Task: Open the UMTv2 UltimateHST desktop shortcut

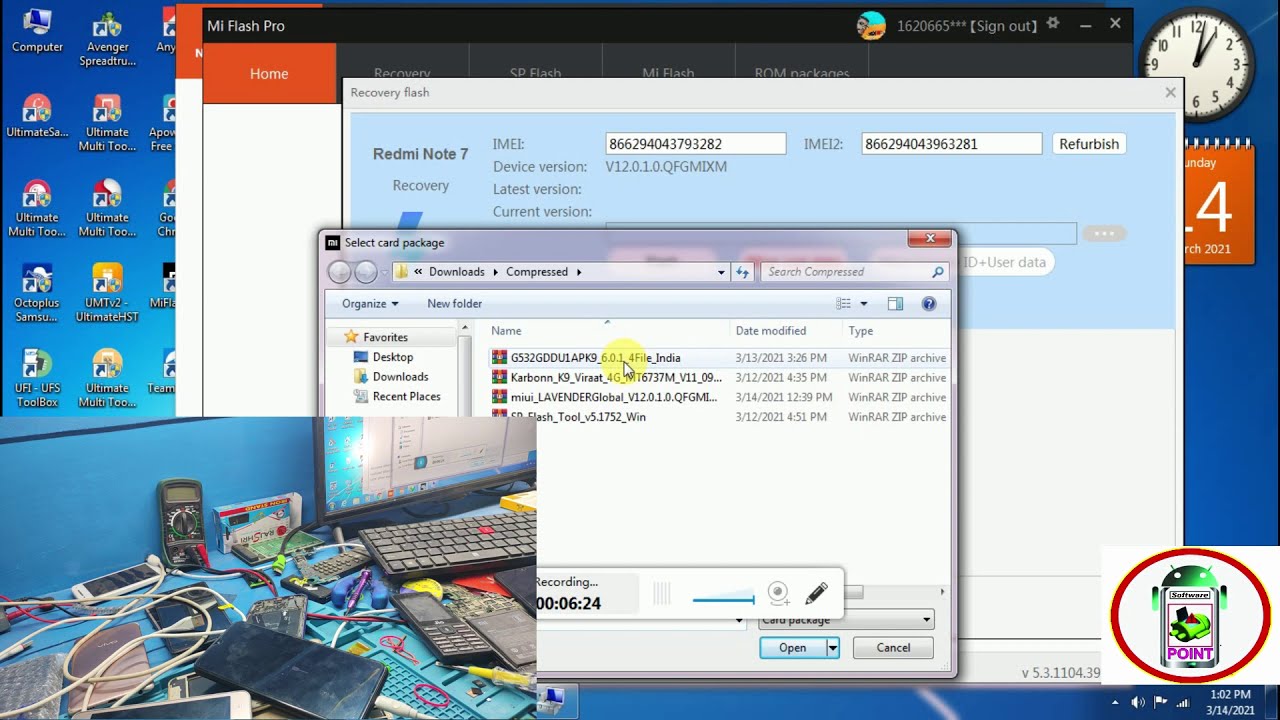Action: [x=107, y=294]
